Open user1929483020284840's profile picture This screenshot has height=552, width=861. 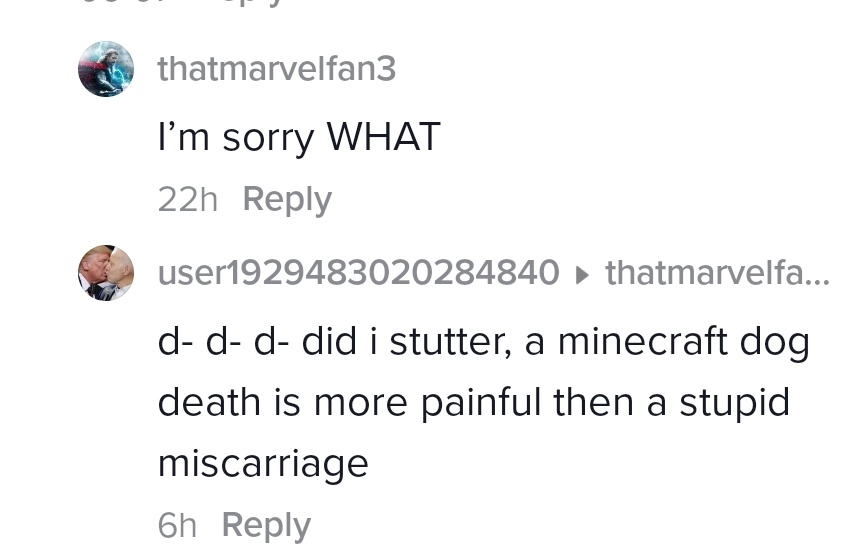pyautogui.click(x=106, y=272)
